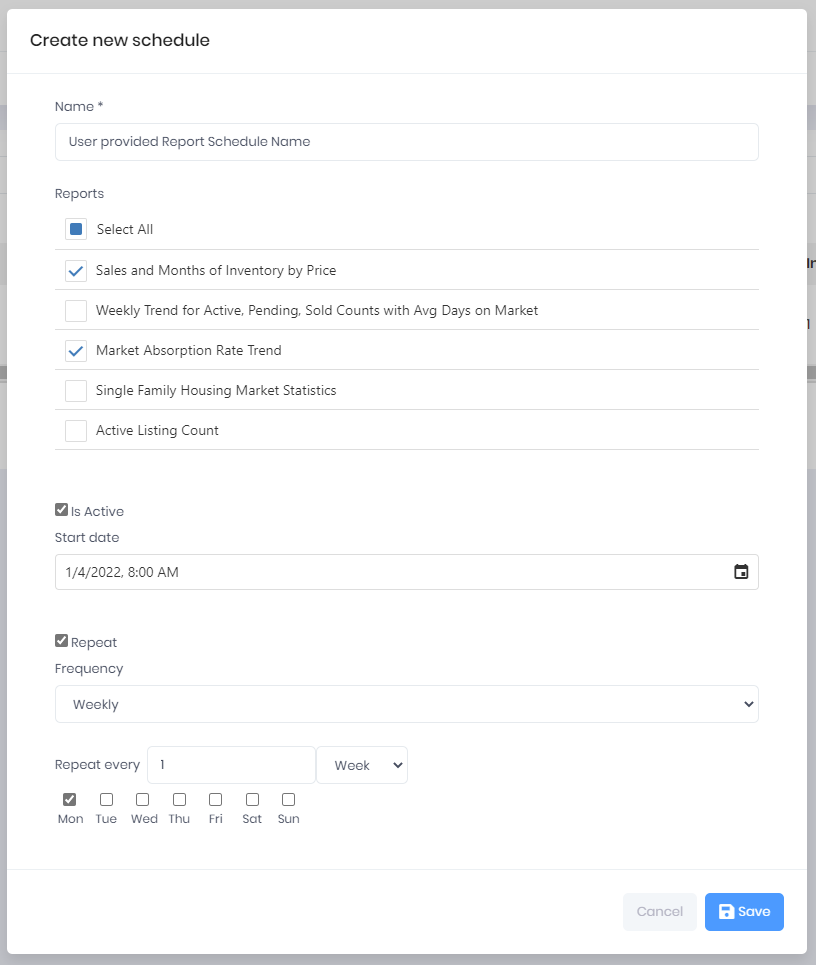Uncheck the Select All reports checkbox
This screenshot has width=816, height=965.
pyautogui.click(x=76, y=229)
